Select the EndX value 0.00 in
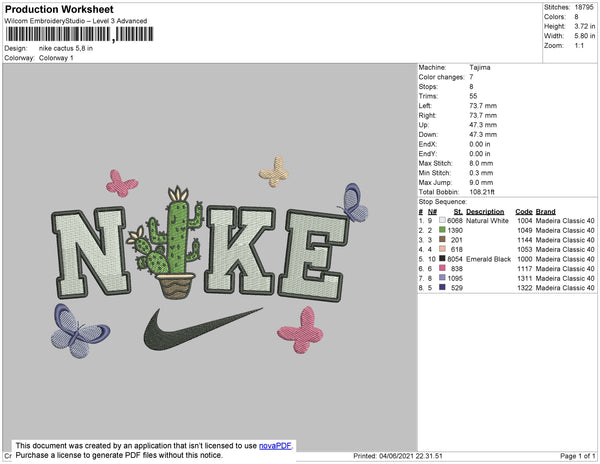The height and width of the screenshot is (464, 600). click(480, 144)
